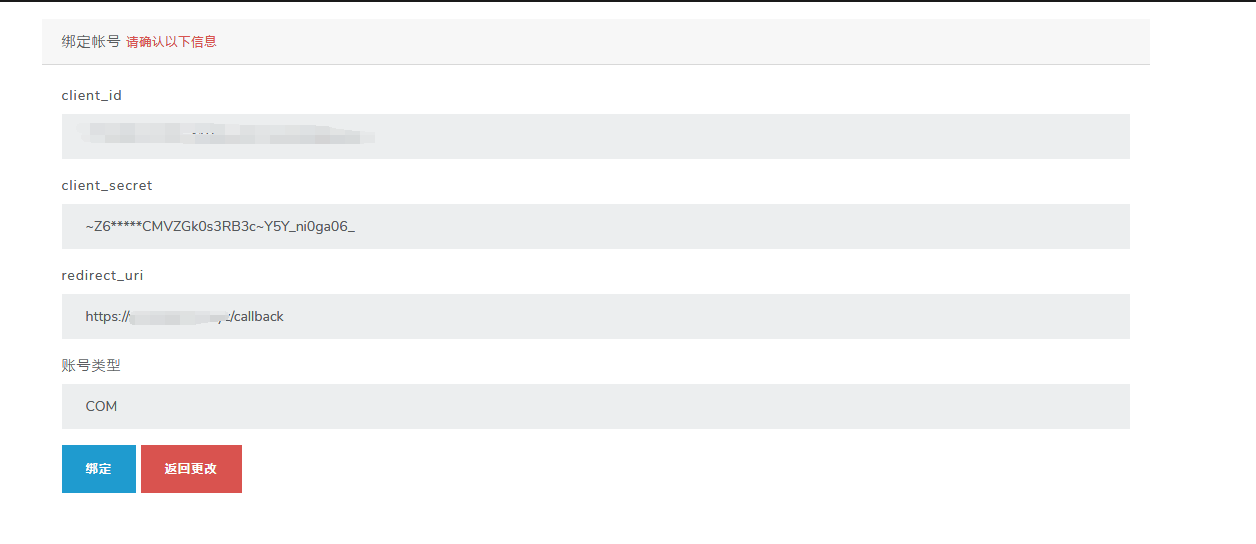Click the 账号类型 label

click(x=91, y=366)
